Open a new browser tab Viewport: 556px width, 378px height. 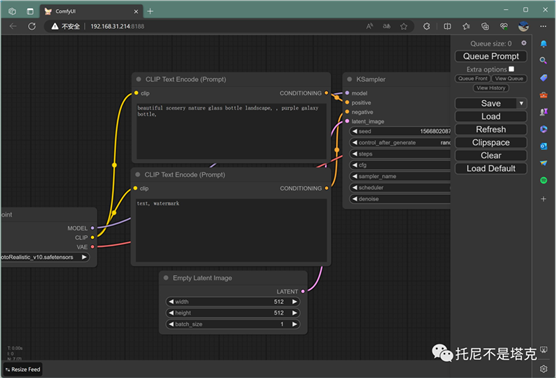(150, 11)
